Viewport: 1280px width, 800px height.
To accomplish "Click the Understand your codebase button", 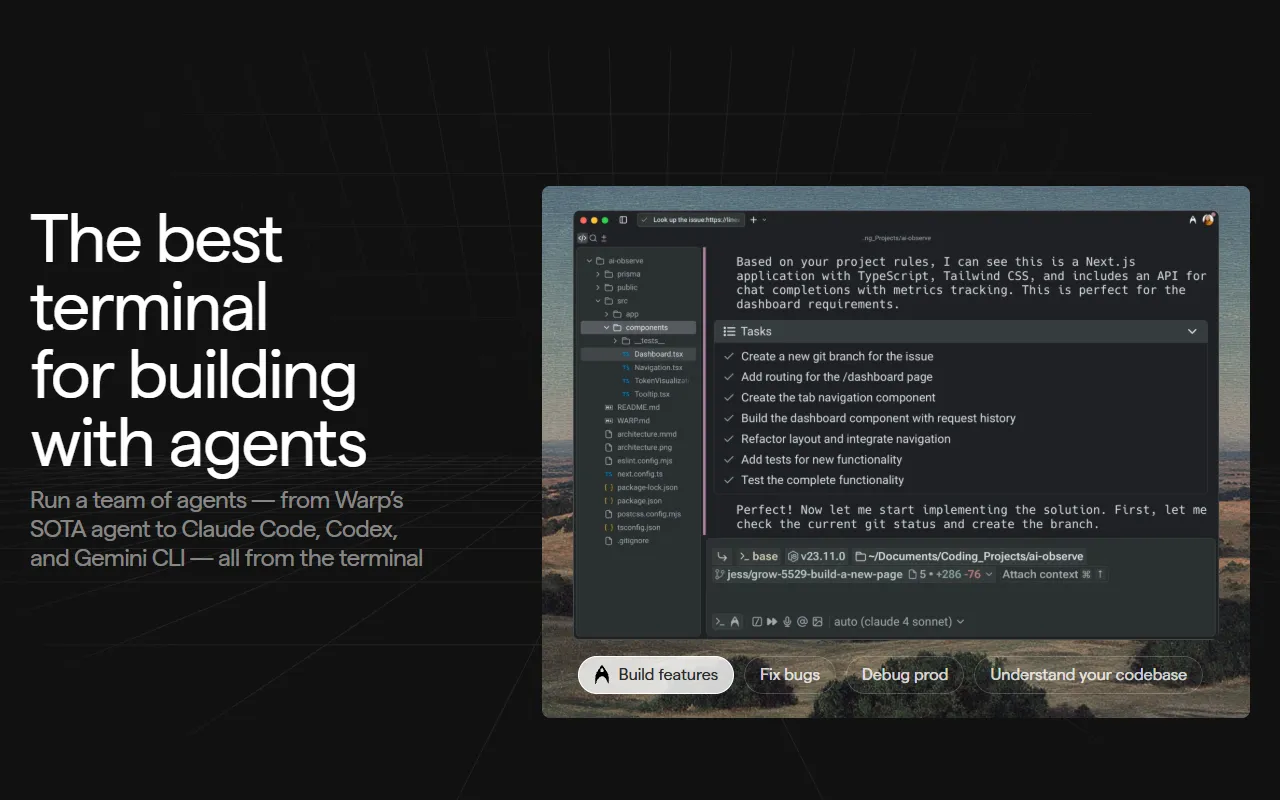I will tap(1088, 675).
